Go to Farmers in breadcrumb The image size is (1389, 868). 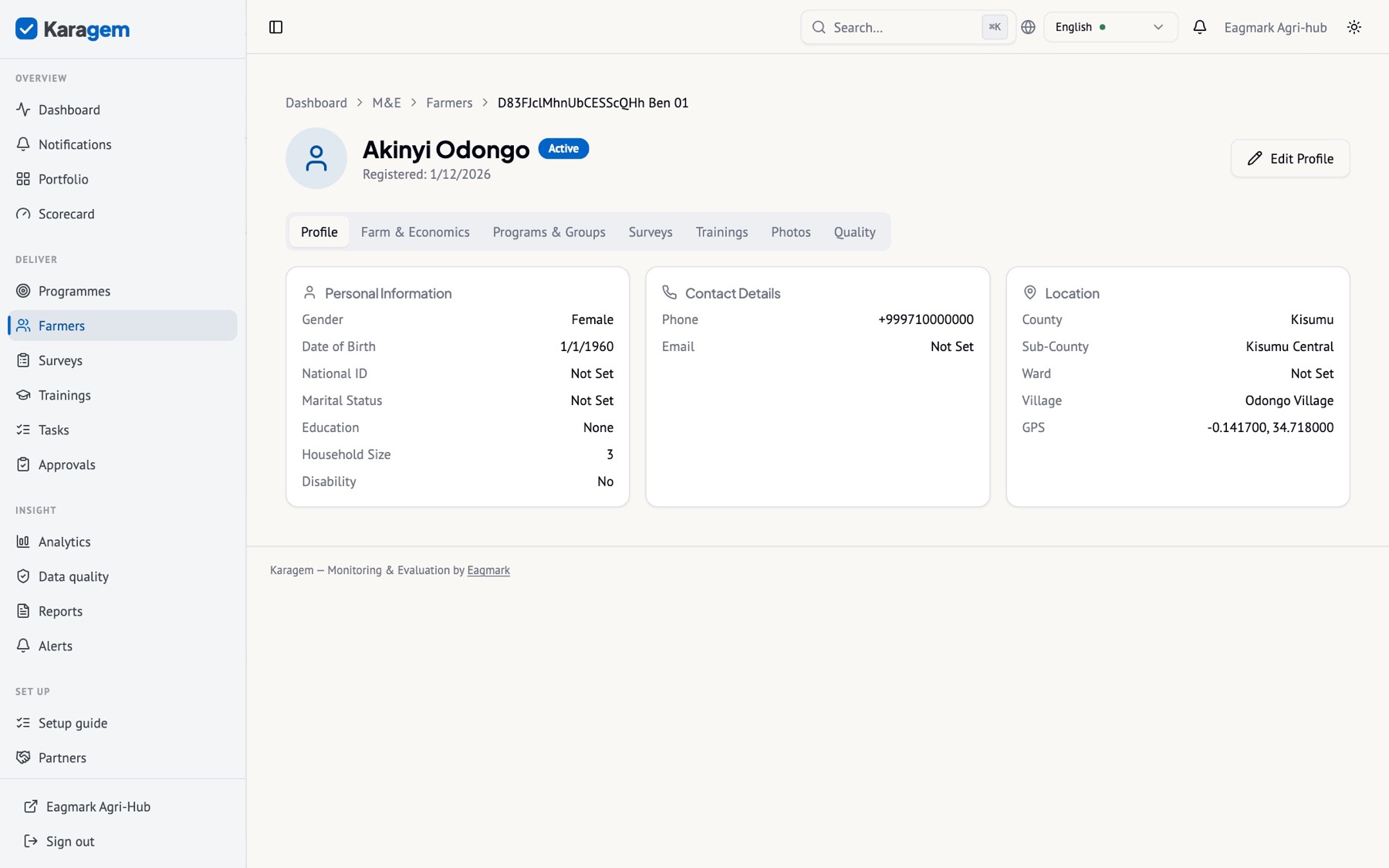pos(449,103)
